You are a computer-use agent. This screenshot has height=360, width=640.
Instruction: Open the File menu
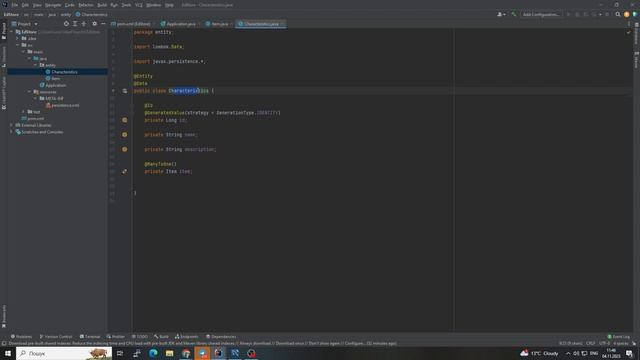pos(15,5)
